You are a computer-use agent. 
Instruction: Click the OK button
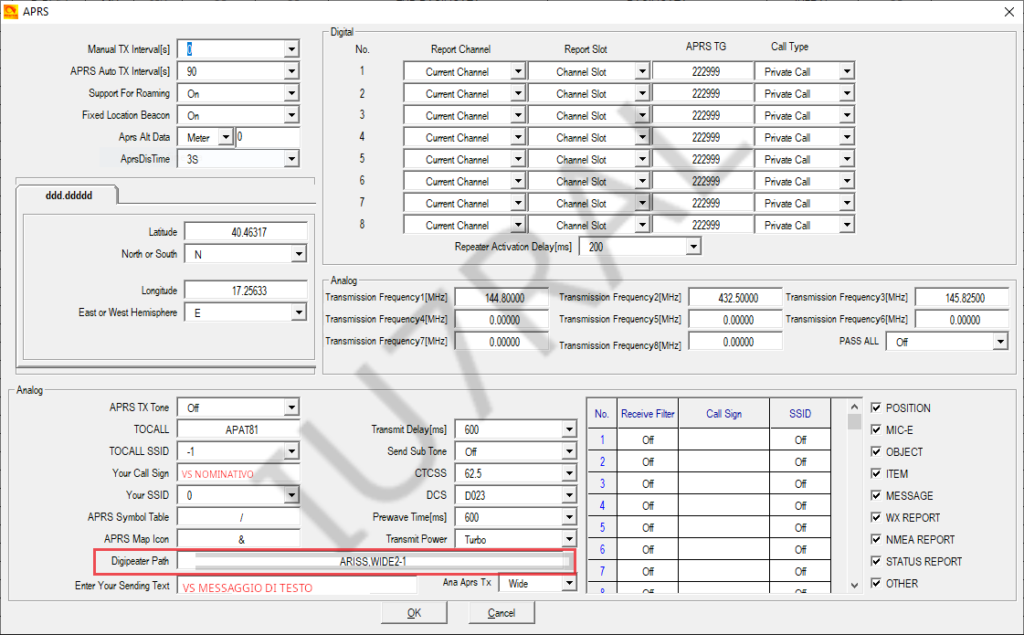[414, 613]
